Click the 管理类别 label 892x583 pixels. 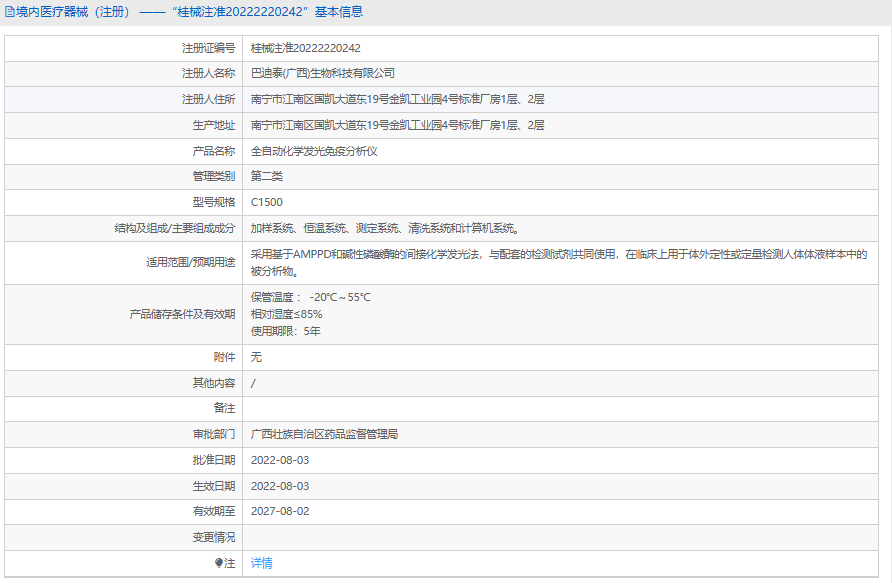tap(214, 176)
